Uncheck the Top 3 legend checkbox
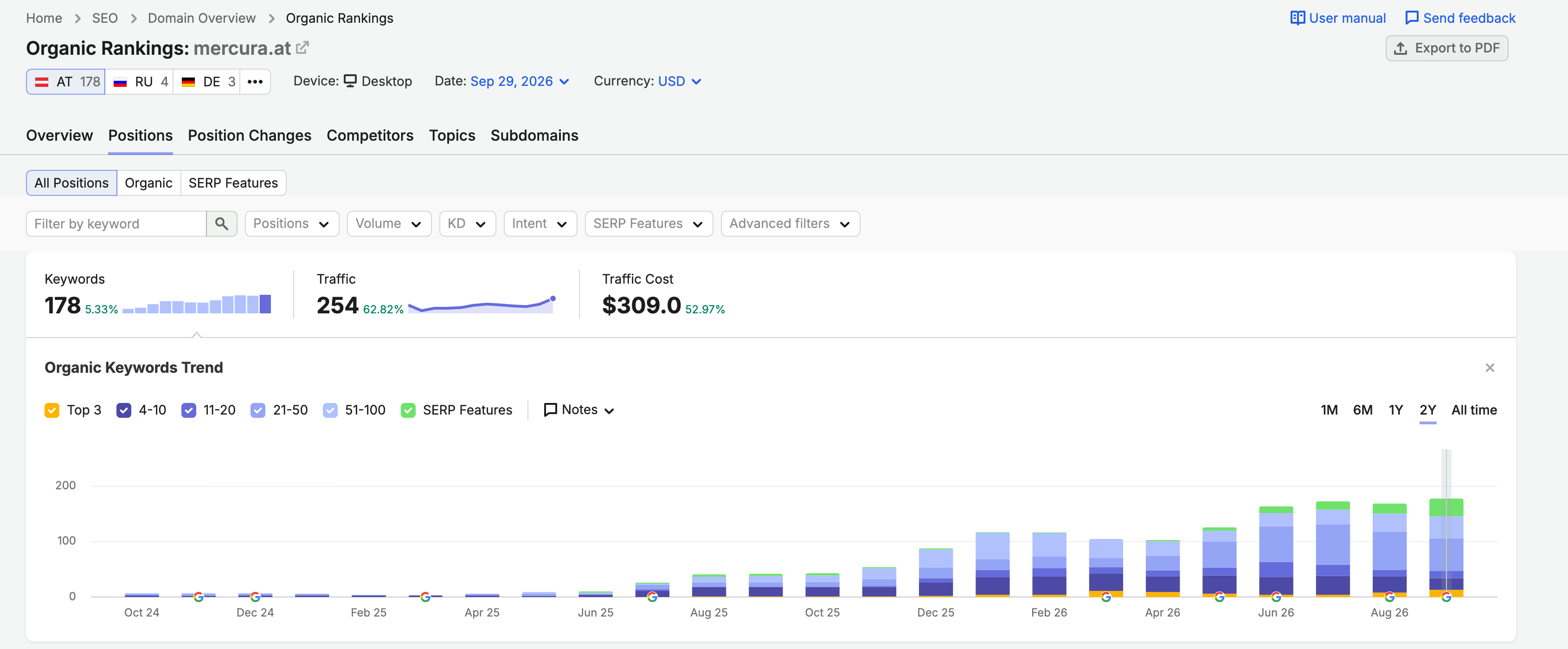The width and height of the screenshot is (1568, 649). coord(52,410)
